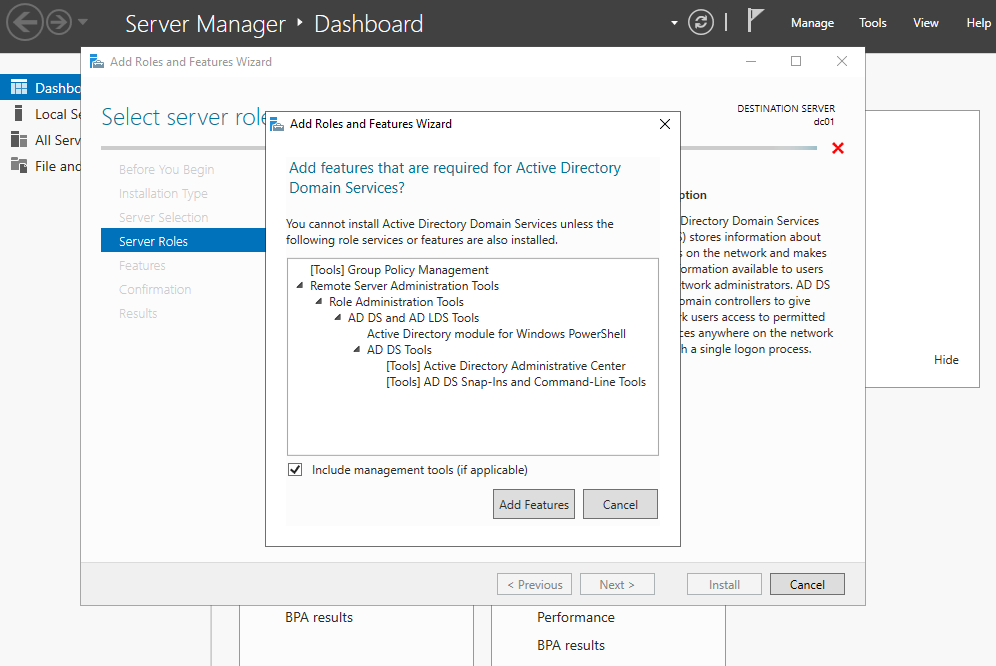Click the Add Features button
This screenshot has width=996, height=666.
coord(534,504)
